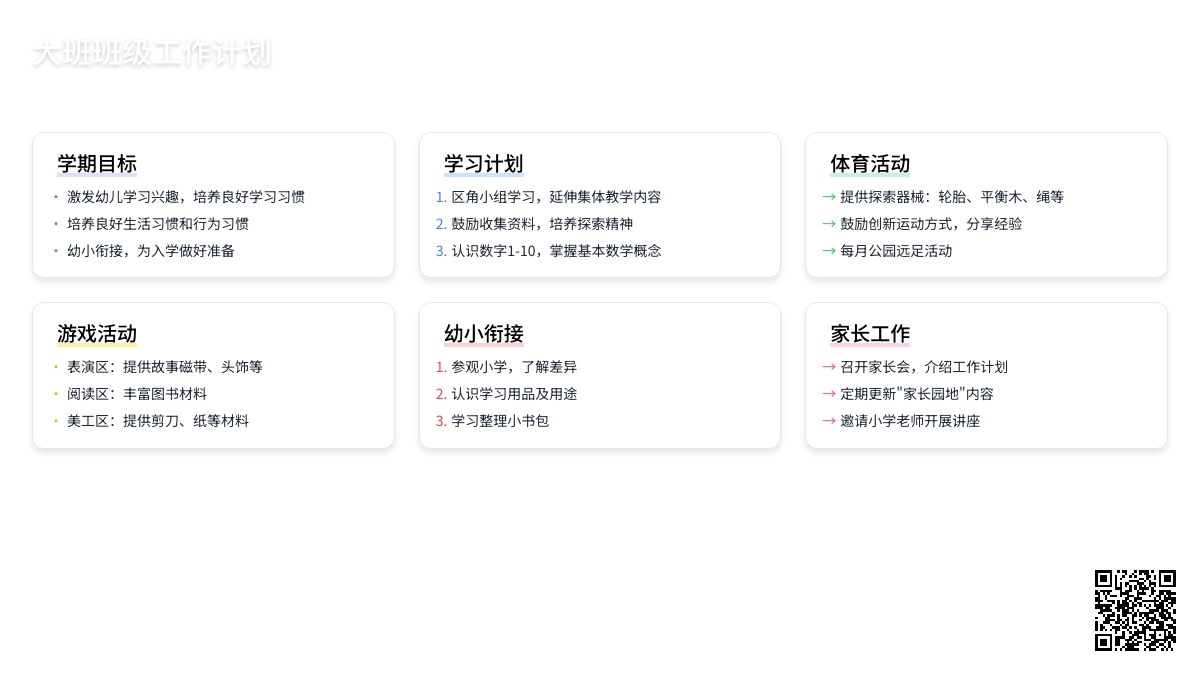
Task: Click the pink arrow before 召开家长会
Action: [x=829, y=367]
